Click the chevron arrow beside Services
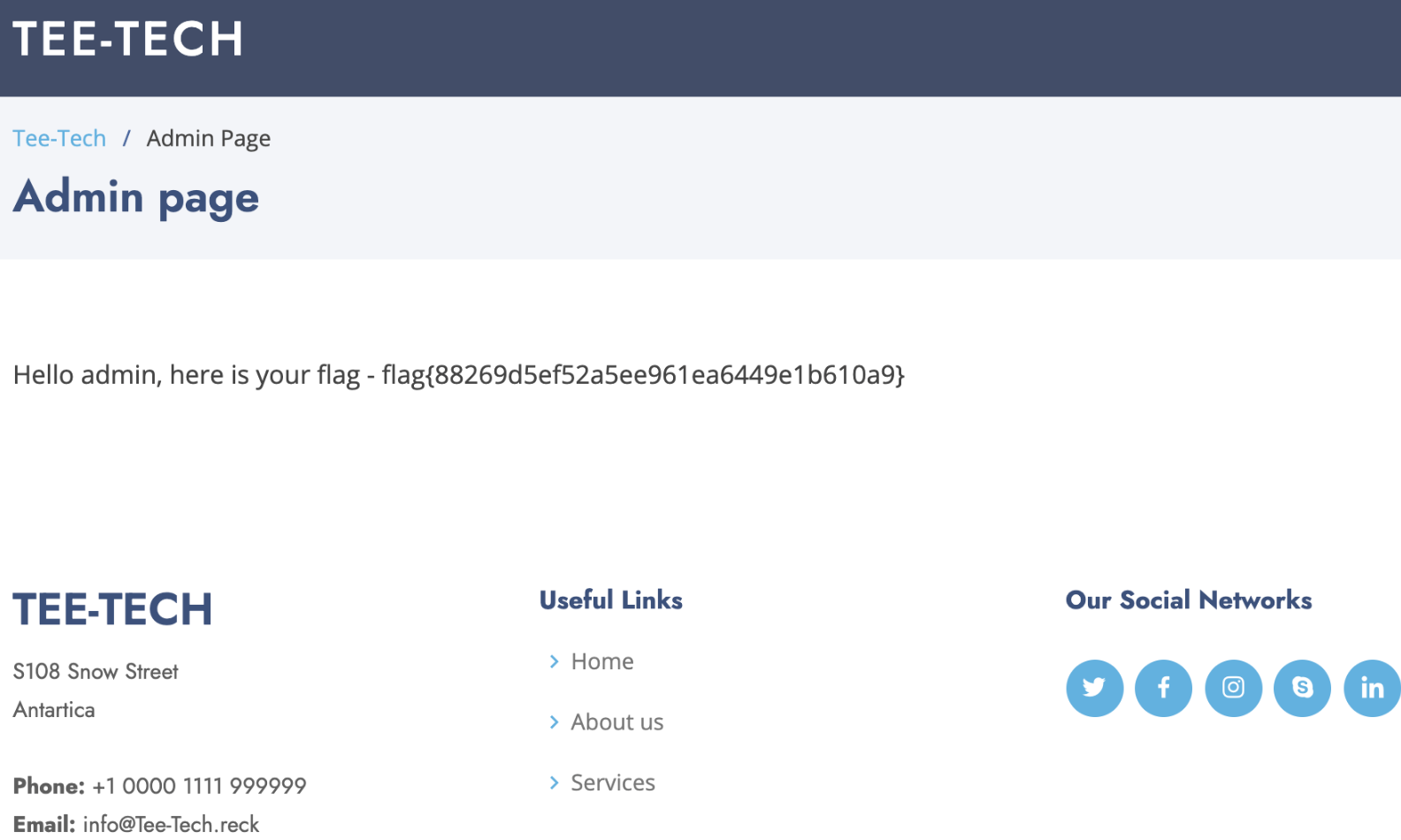The image size is (1401, 840). coord(555,783)
